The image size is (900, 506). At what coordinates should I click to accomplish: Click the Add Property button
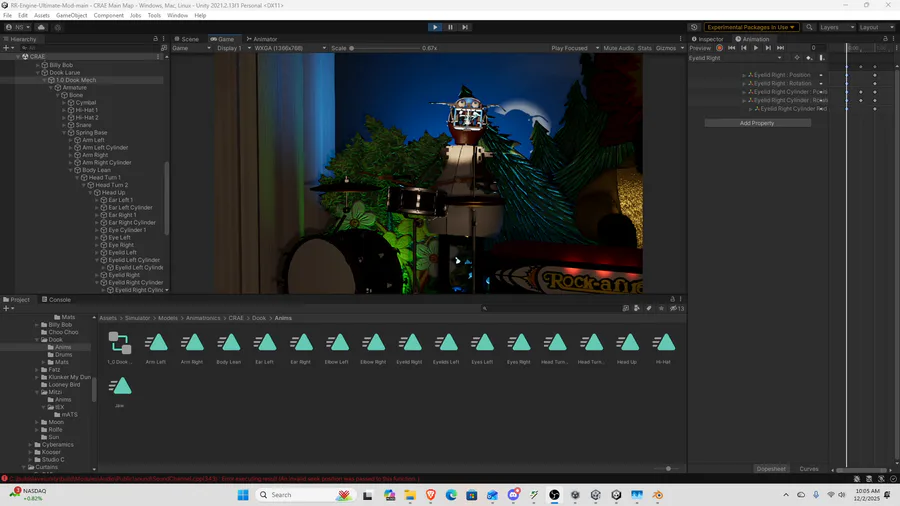click(x=757, y=123)
